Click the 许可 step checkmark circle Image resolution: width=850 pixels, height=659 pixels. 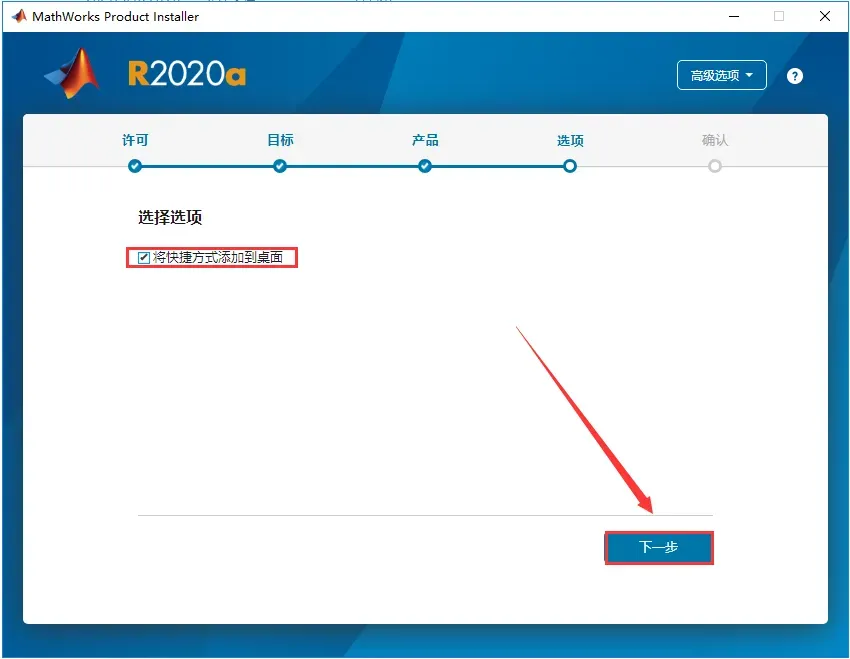pyautogui.click(x=135, y=166)
